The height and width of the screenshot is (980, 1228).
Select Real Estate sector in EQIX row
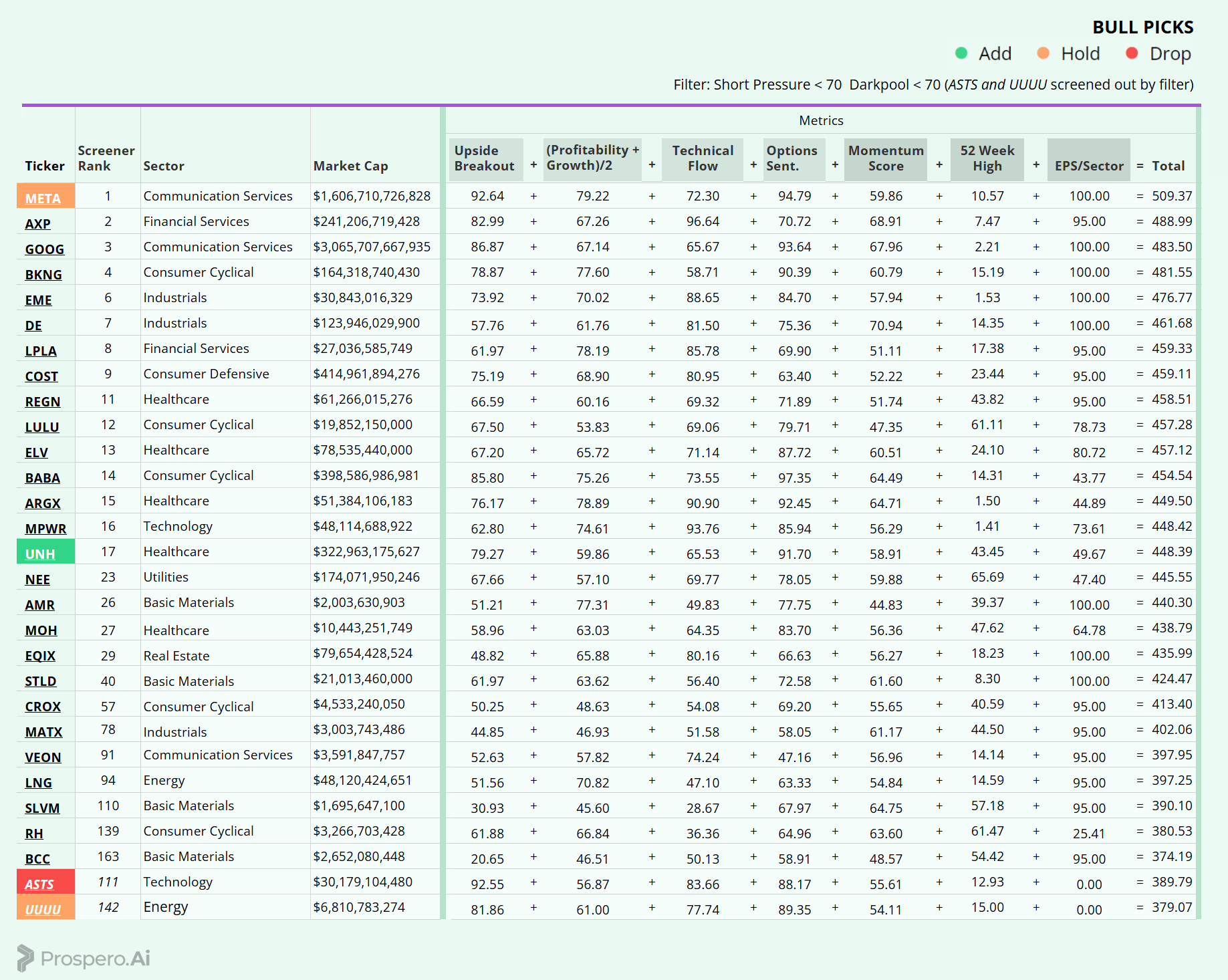point(176,656)
